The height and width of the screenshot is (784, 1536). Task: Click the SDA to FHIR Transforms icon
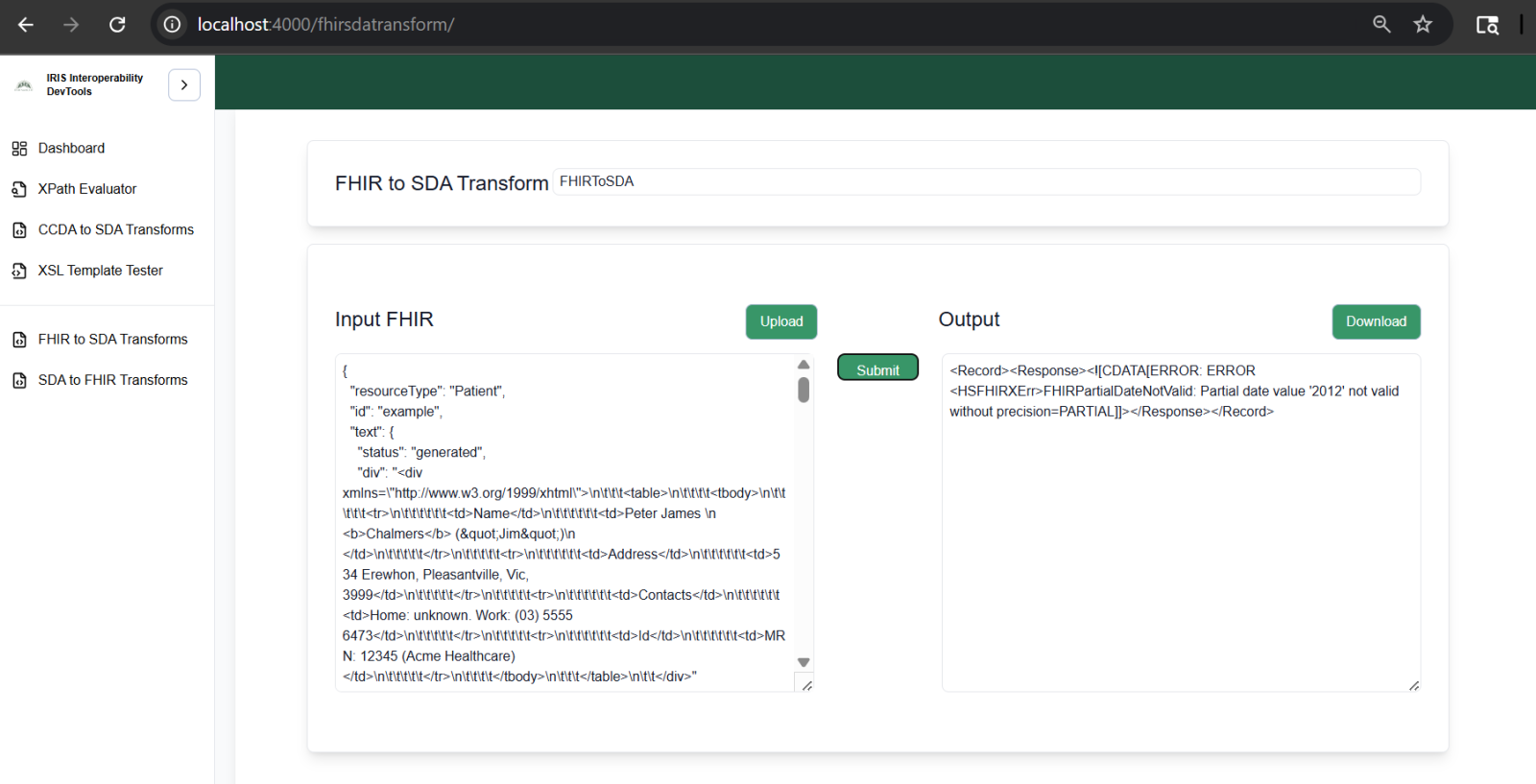(x=19, y=381)
